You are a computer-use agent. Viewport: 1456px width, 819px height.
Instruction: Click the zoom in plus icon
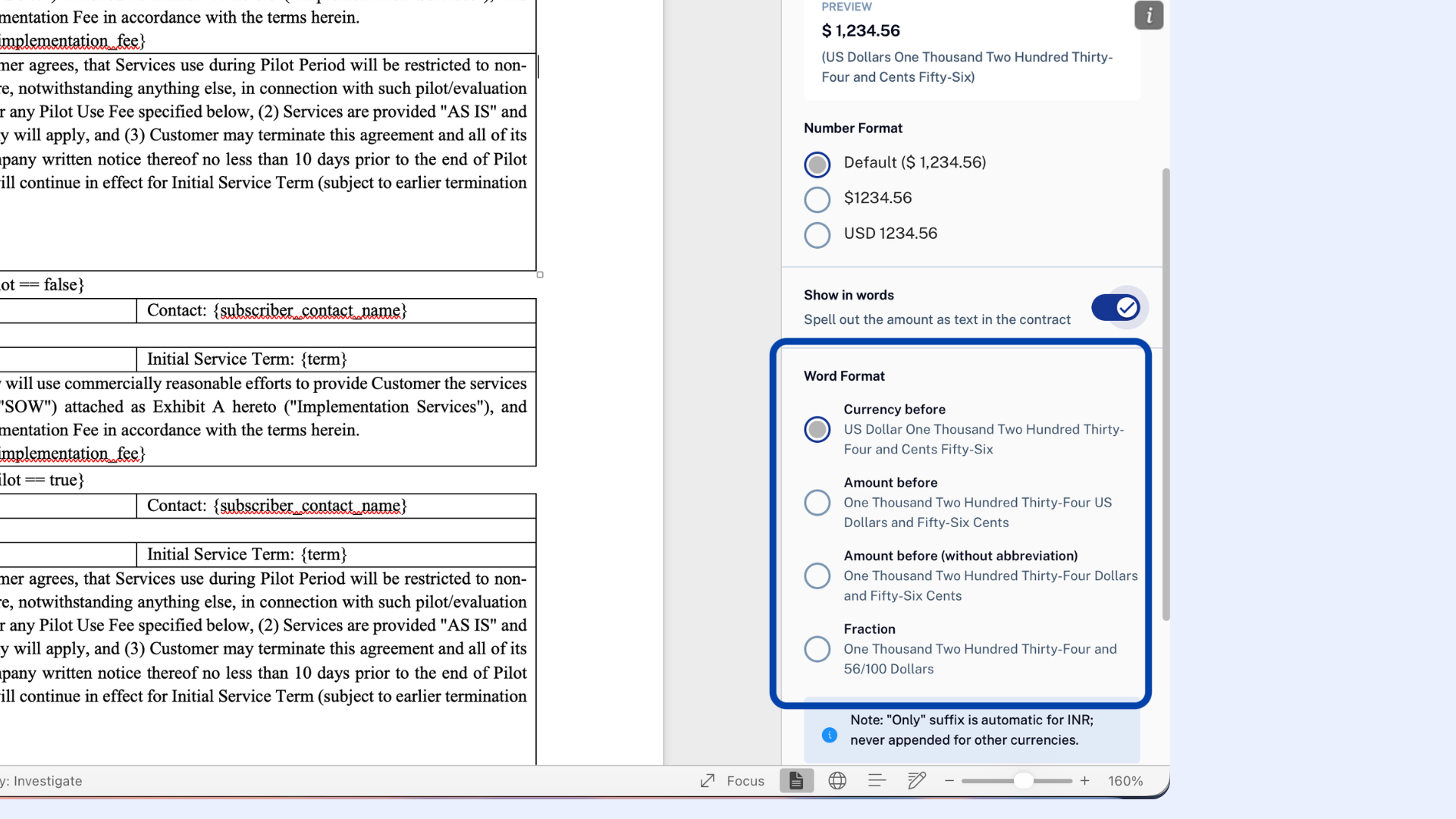pyautogui.click(x=1085, y=780)
